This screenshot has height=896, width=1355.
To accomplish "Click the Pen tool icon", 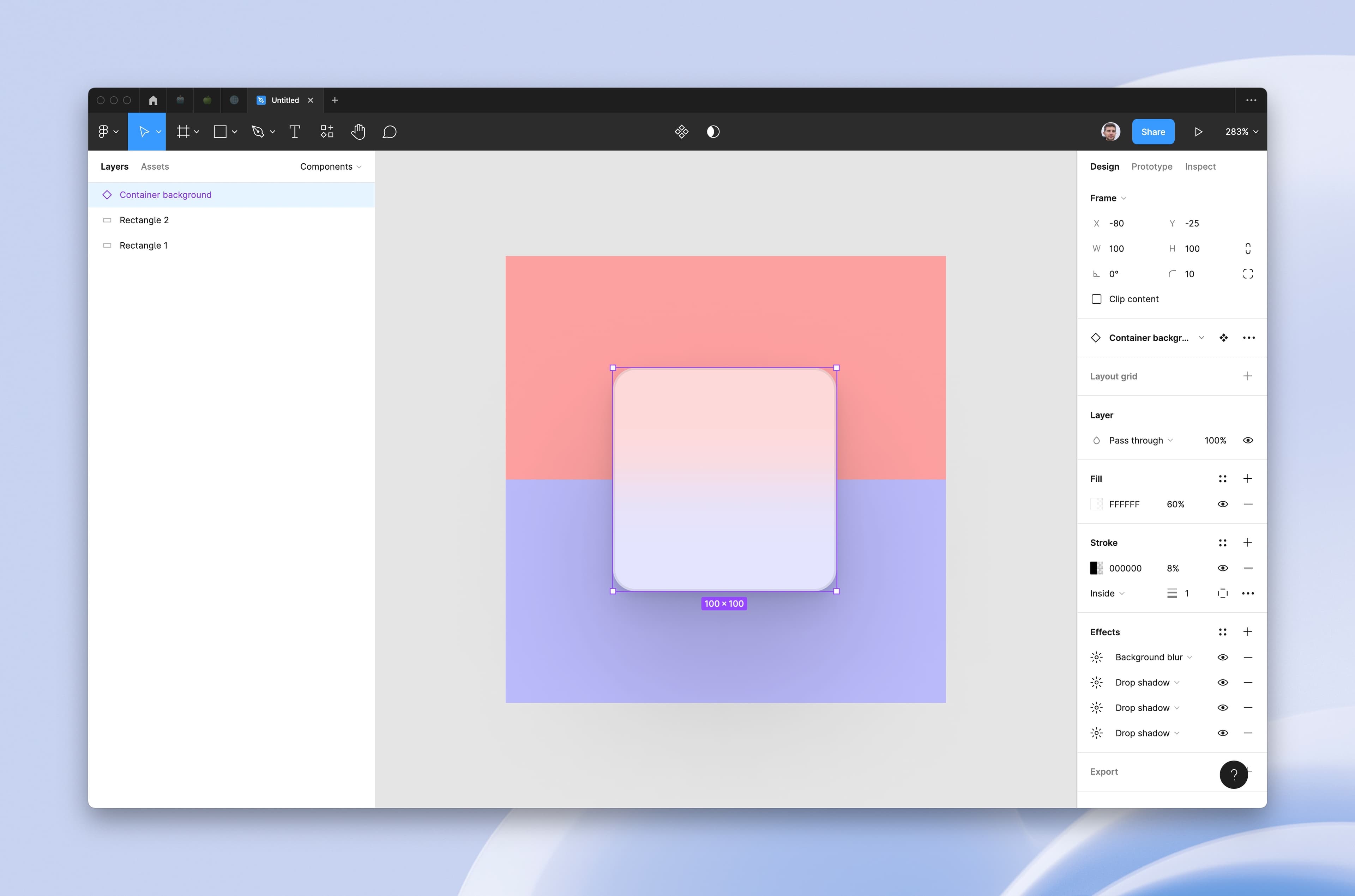I will [258, 132].
